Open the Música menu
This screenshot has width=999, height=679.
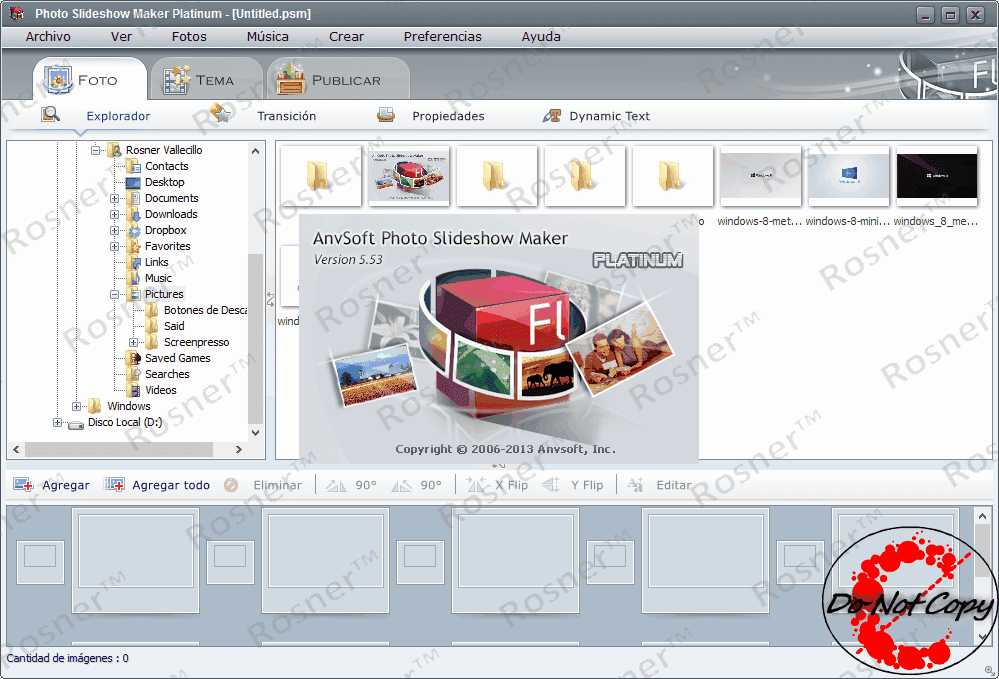(268, 36)
